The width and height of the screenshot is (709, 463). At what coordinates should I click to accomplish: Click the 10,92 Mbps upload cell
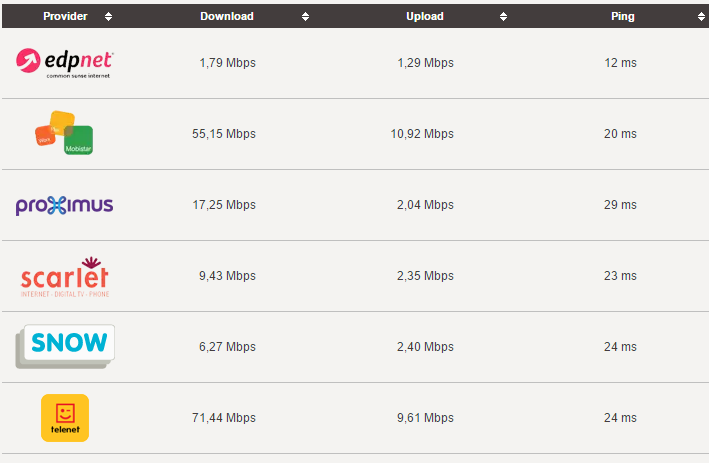tap(422, 134)
